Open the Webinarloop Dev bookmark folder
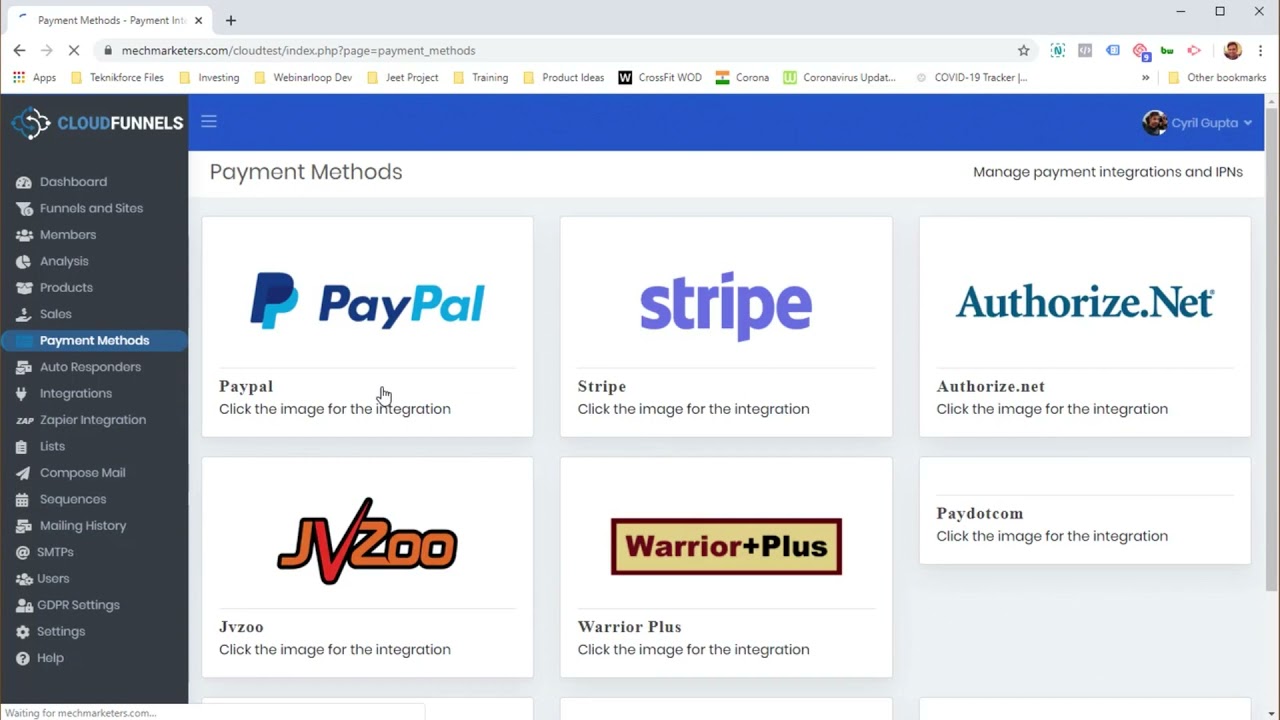The height and width of the screenshot is (720, 1280). point(303,77)
